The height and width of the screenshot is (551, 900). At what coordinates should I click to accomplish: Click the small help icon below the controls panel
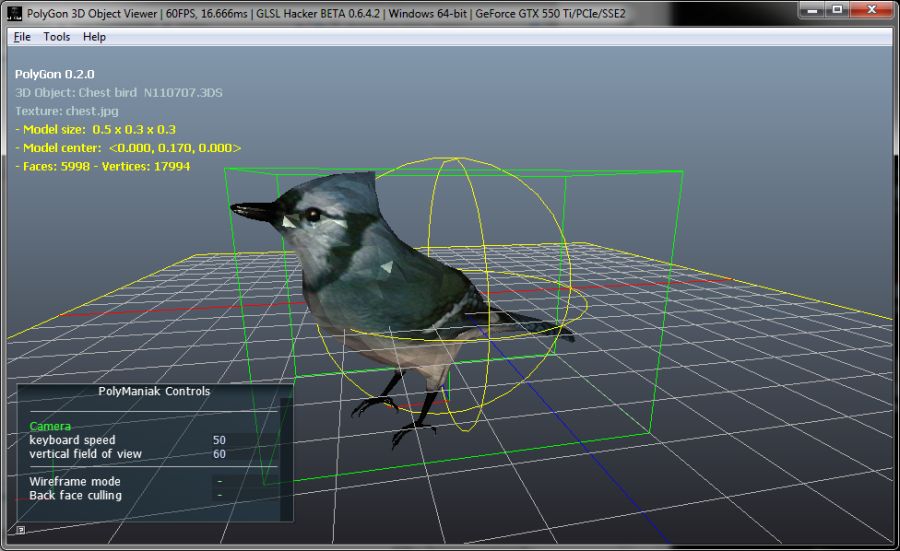click(20, 530)
